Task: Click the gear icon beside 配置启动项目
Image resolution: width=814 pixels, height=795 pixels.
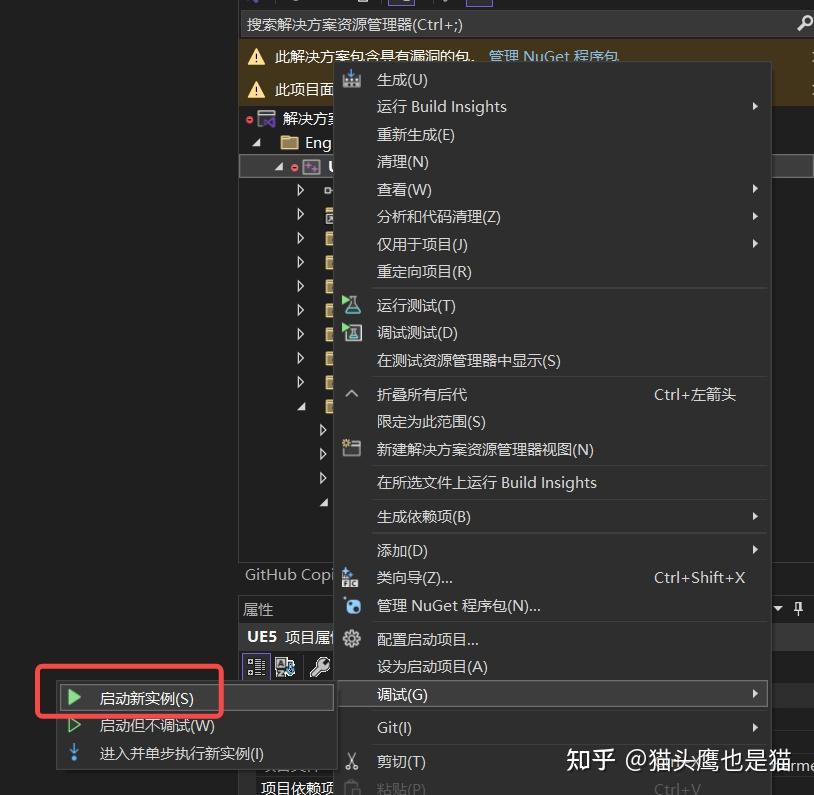Action: (352, 637)
